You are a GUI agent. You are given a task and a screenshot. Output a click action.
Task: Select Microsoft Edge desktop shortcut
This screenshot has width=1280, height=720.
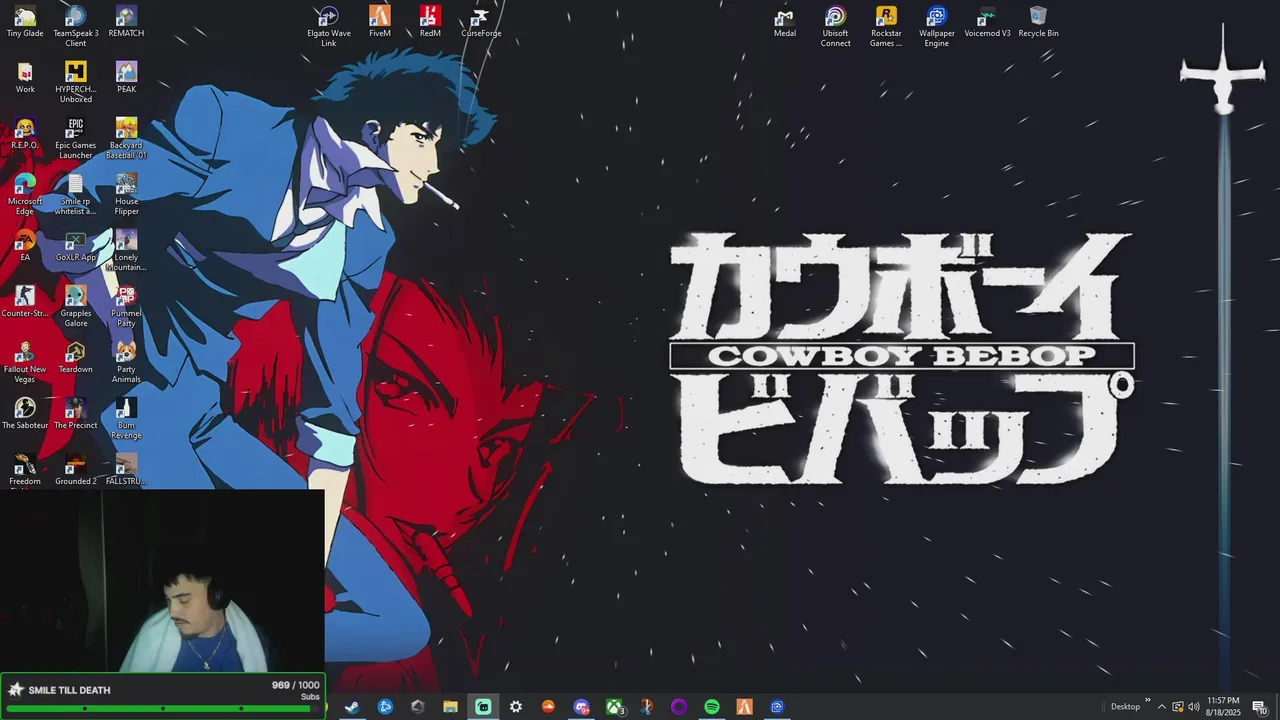coord(25,194)
